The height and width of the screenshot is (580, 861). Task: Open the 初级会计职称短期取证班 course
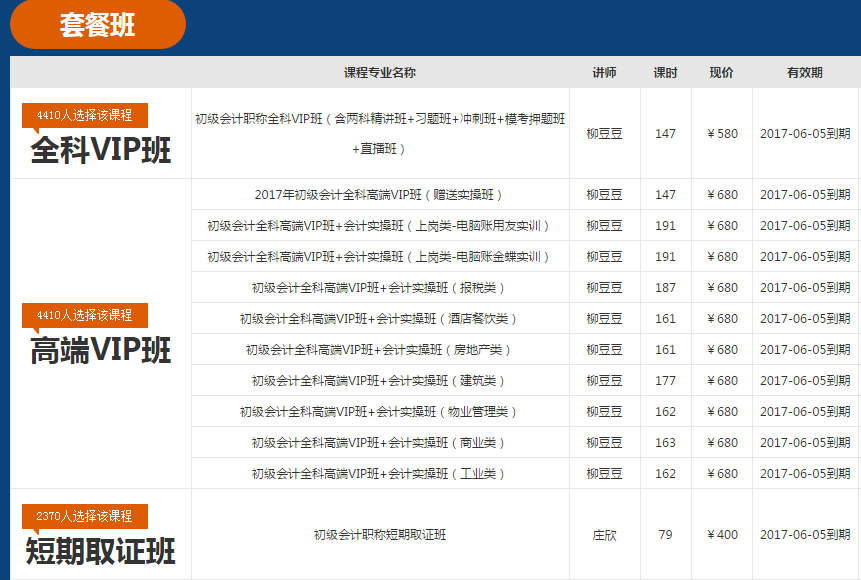[380, 534]
